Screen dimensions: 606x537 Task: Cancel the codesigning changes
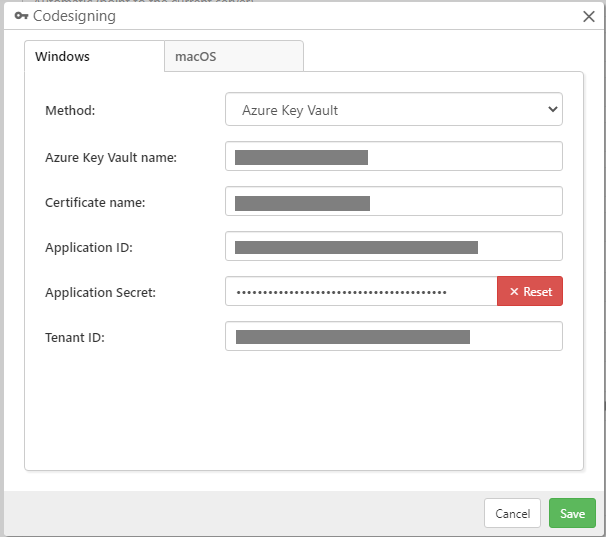pos(512,513)
